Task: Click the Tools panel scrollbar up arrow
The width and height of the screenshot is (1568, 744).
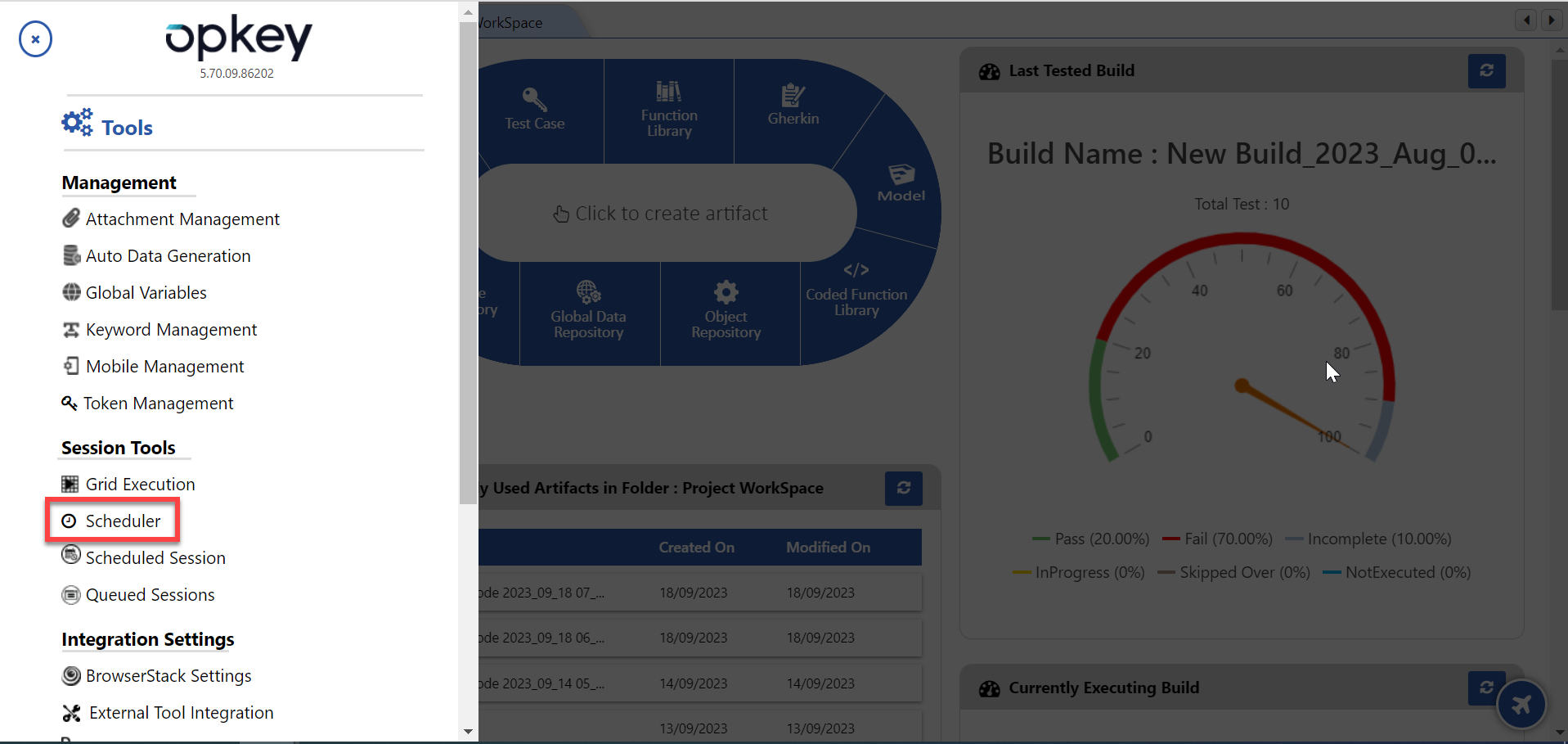Action: (x=468, y=12)
